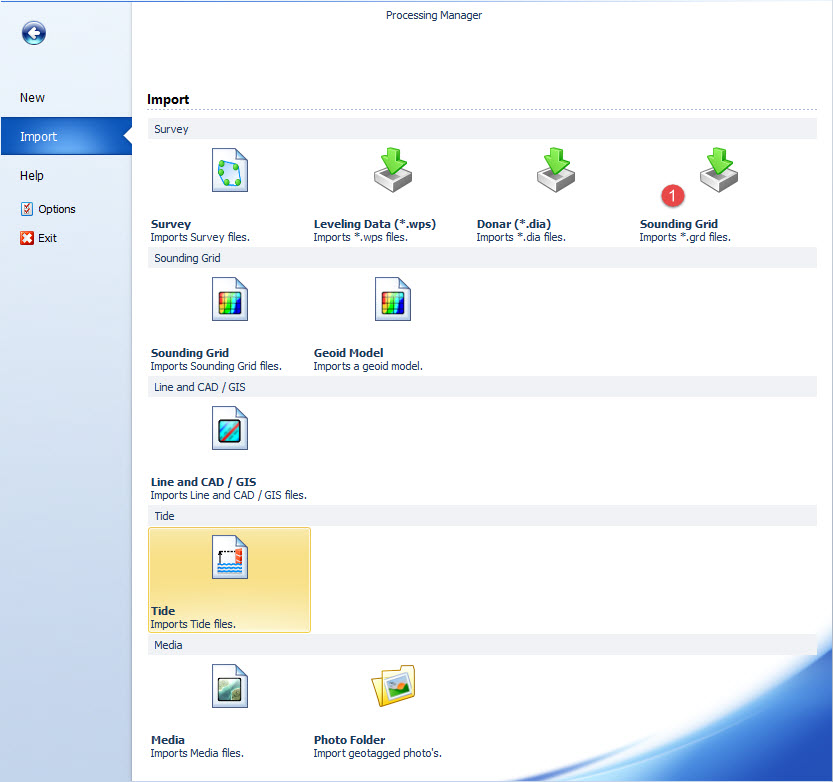
Task: Click the Geoid Model label text
Action: [348, 353]
